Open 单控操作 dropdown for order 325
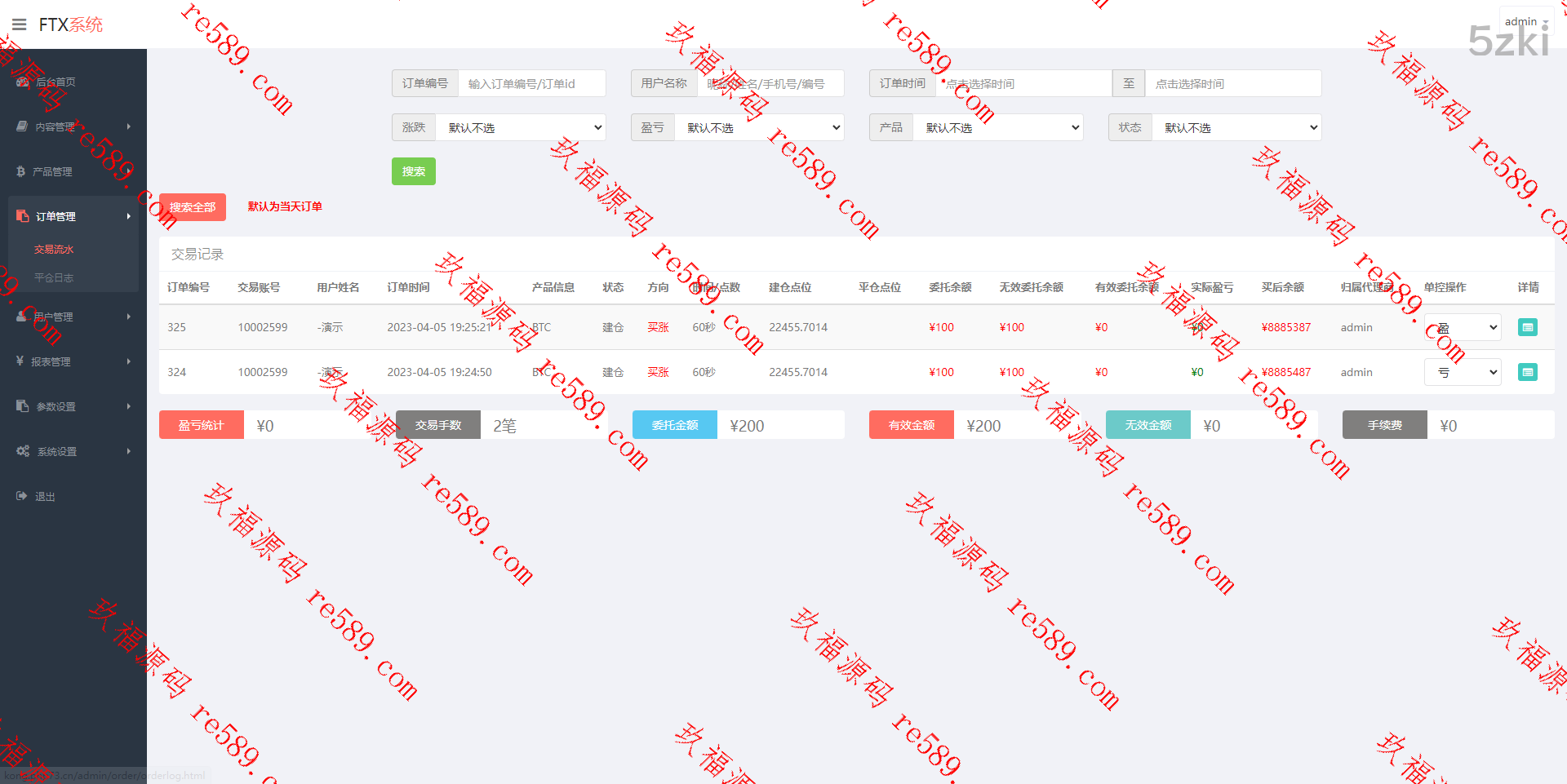 point(1463,327)
